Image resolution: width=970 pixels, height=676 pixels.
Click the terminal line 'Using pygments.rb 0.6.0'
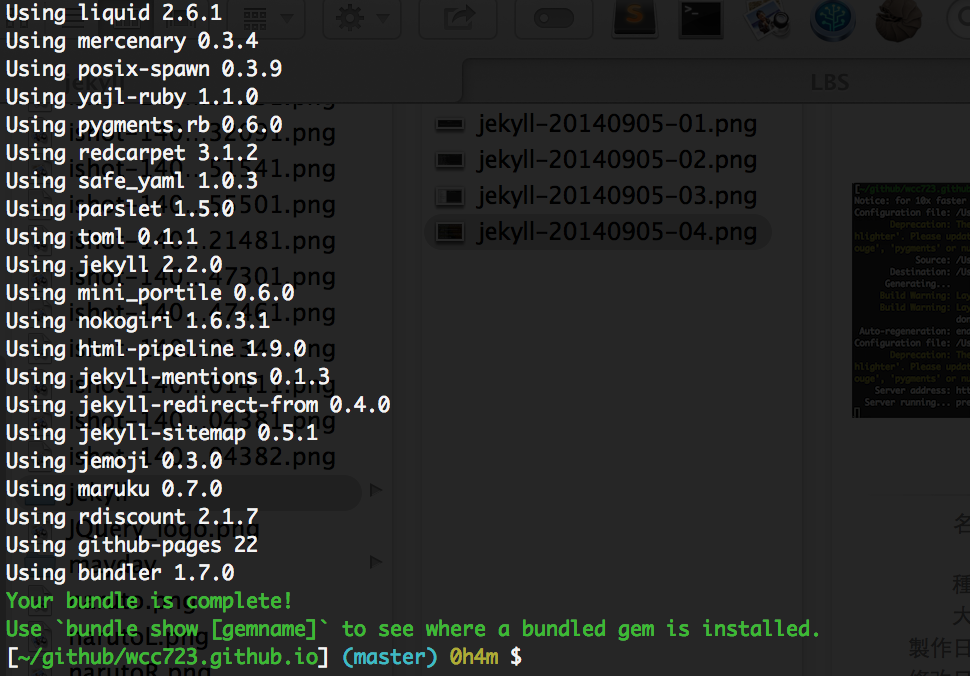144,124
